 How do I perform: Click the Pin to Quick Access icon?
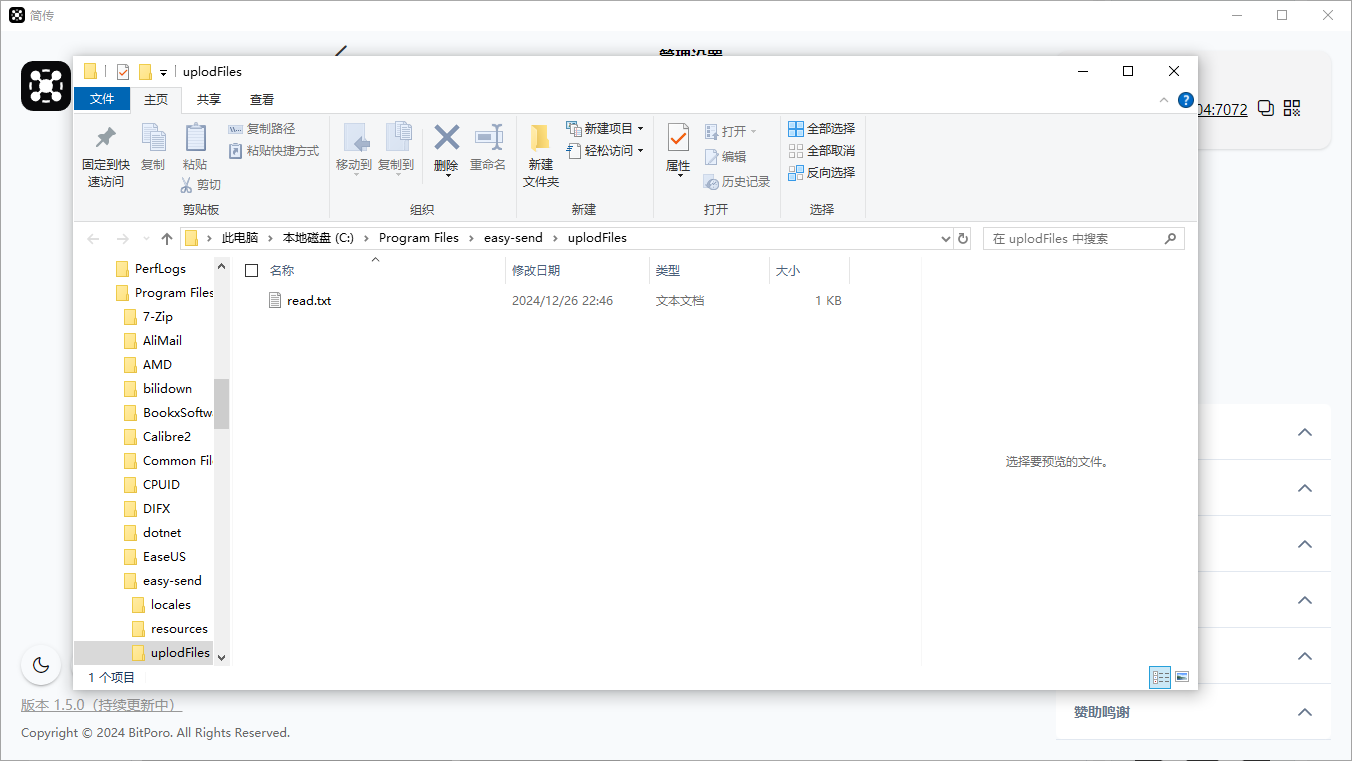click(105, 139)
